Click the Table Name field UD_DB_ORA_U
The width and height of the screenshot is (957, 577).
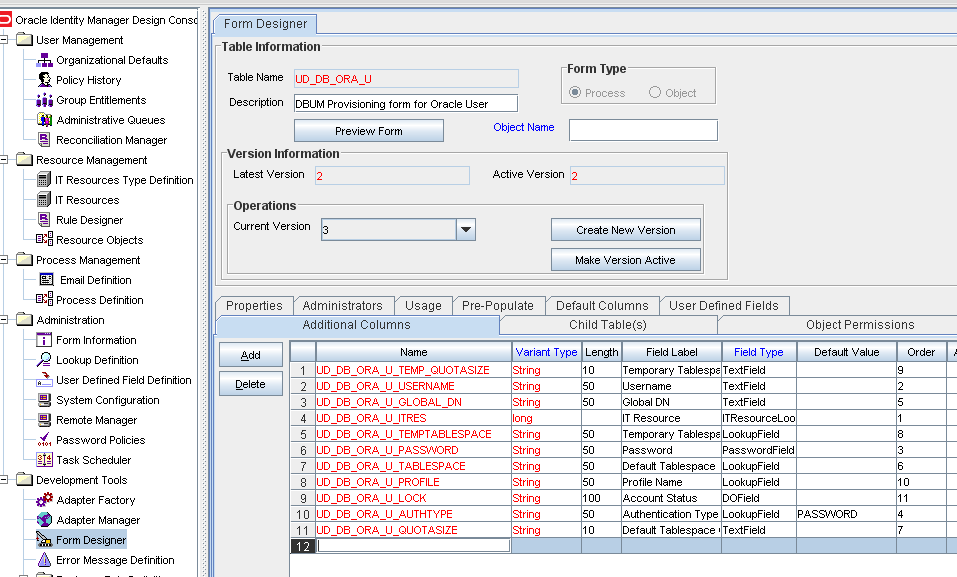click(406, 79)
